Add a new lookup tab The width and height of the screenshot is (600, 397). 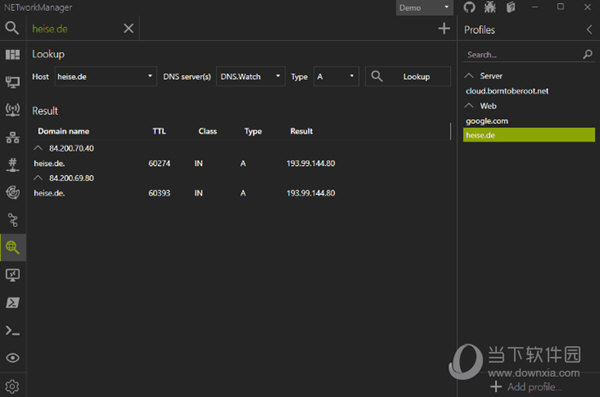click(444, 28)
